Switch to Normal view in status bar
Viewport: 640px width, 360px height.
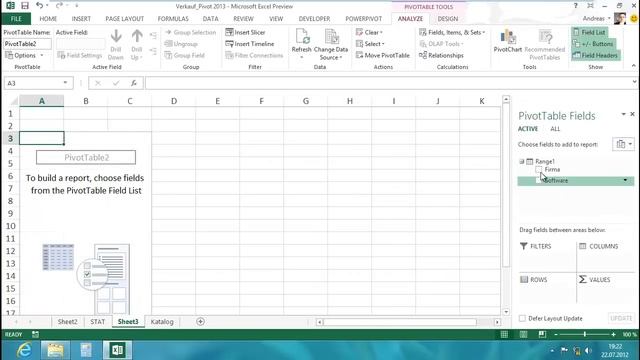[504, 334]
